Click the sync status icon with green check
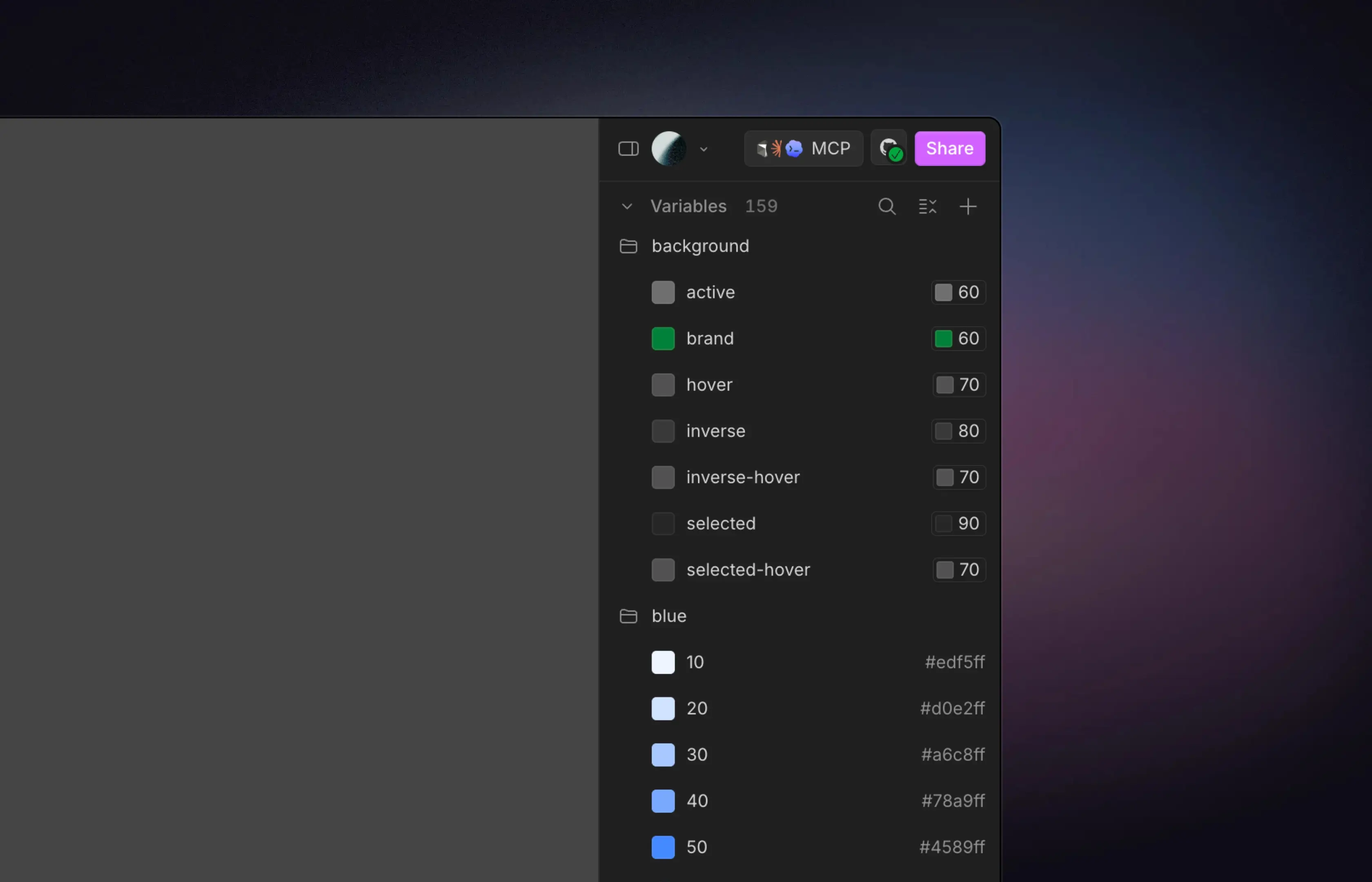The width and height of the screenshot is (1372, 882). point(888,148)
